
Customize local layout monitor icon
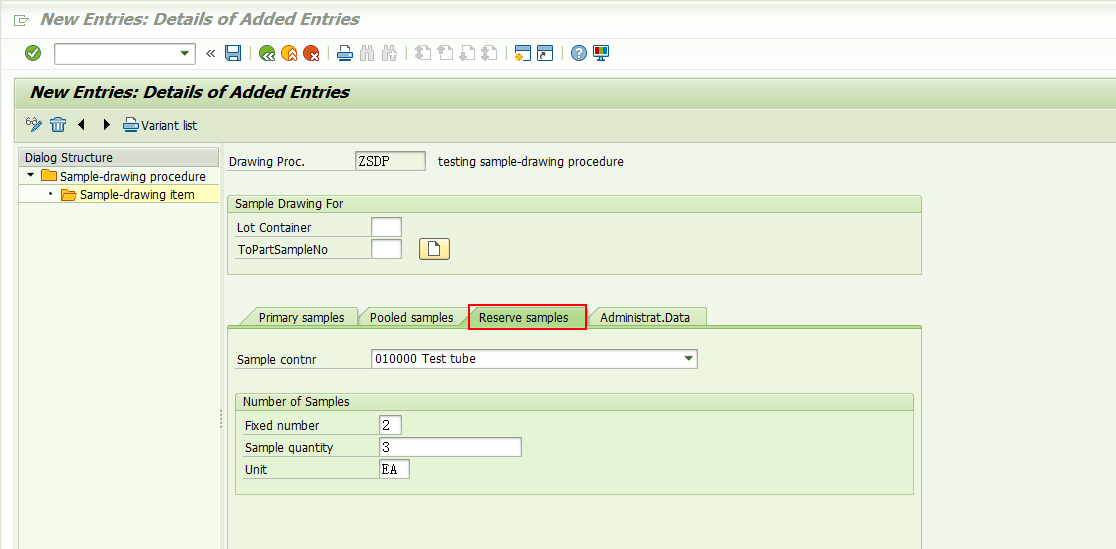click(x=601, y=53)
